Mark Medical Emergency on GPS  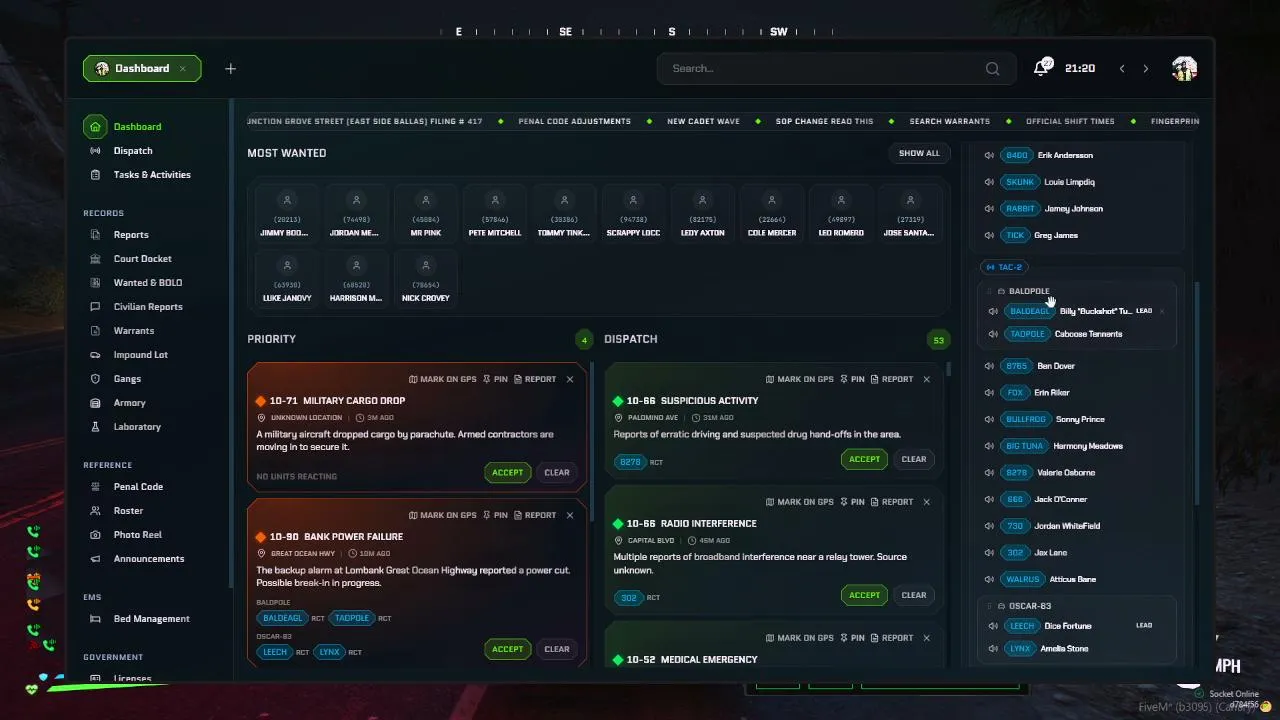[x=799, y=638]
